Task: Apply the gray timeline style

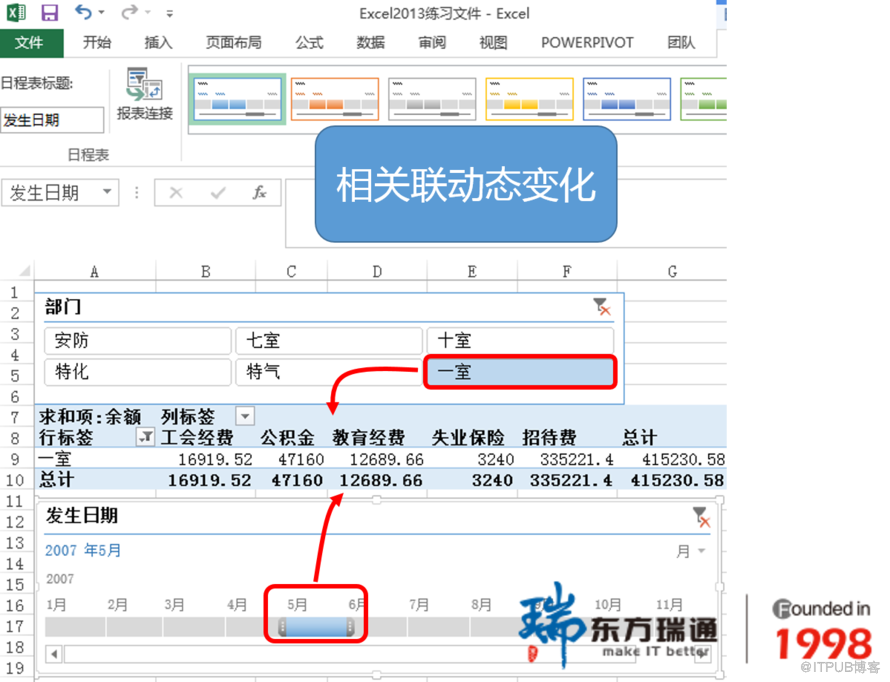Action: pyautogui.click(x=432, y=99)
